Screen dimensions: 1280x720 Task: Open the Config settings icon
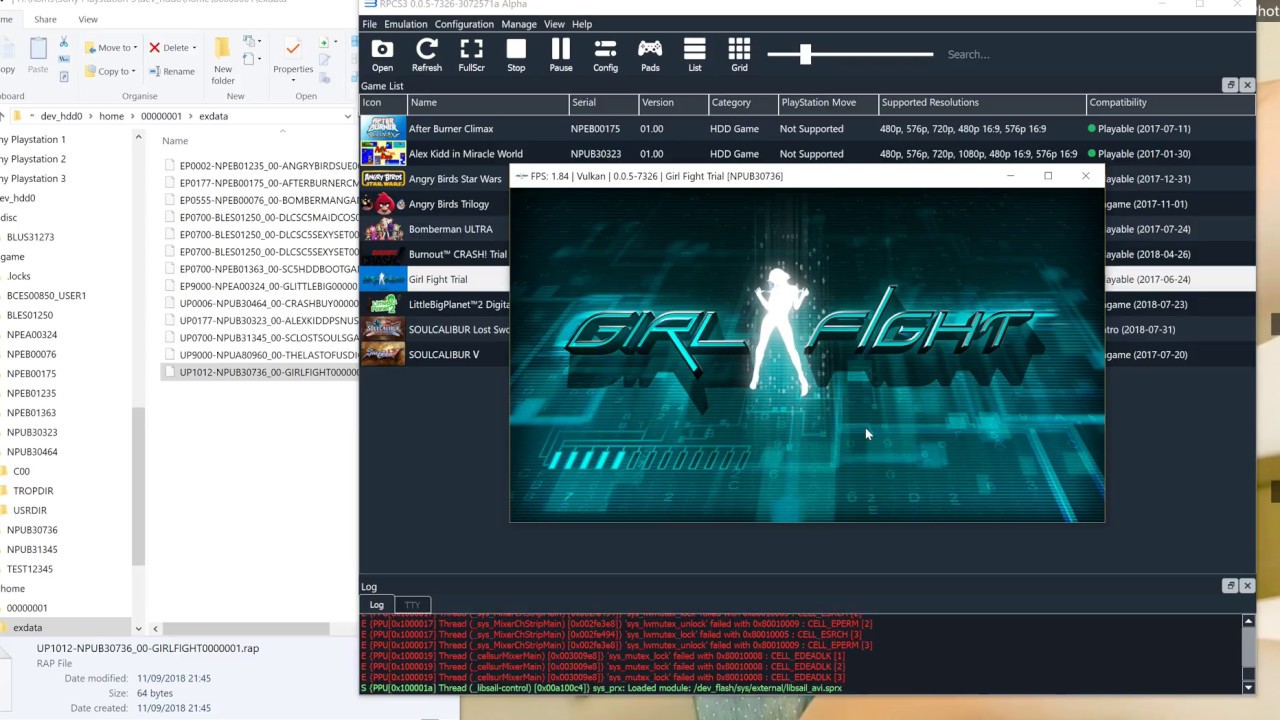pos(605,55)
